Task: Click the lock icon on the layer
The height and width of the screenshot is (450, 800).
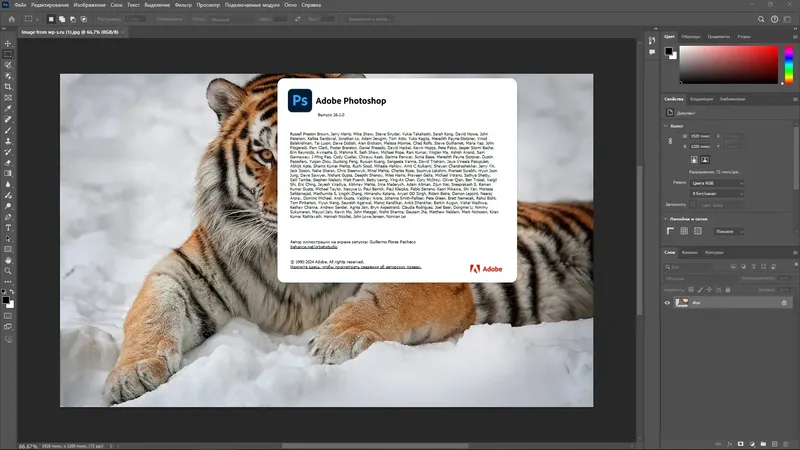Action: [784, 302]
